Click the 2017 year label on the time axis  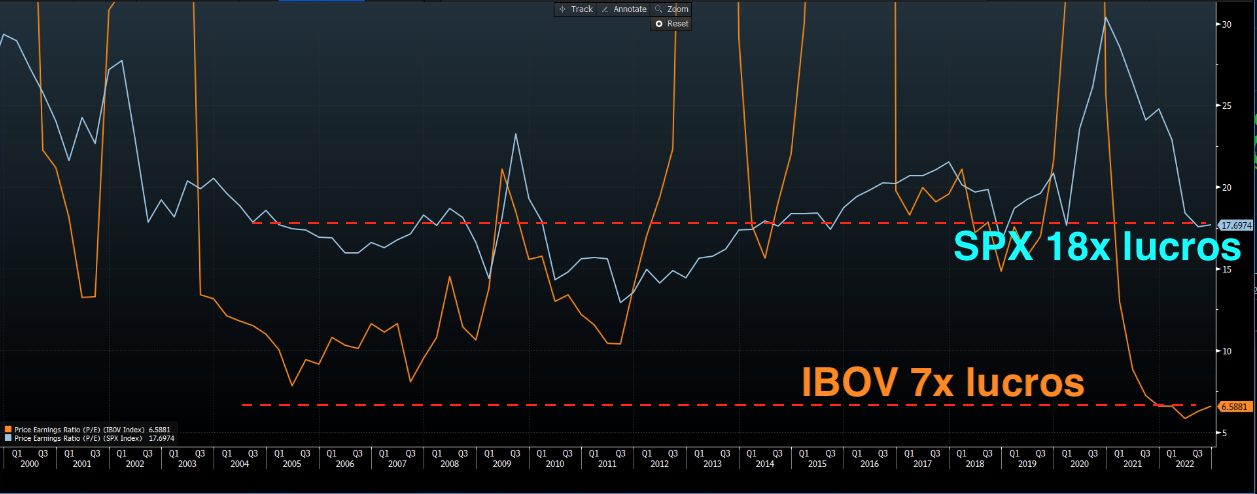922,464
